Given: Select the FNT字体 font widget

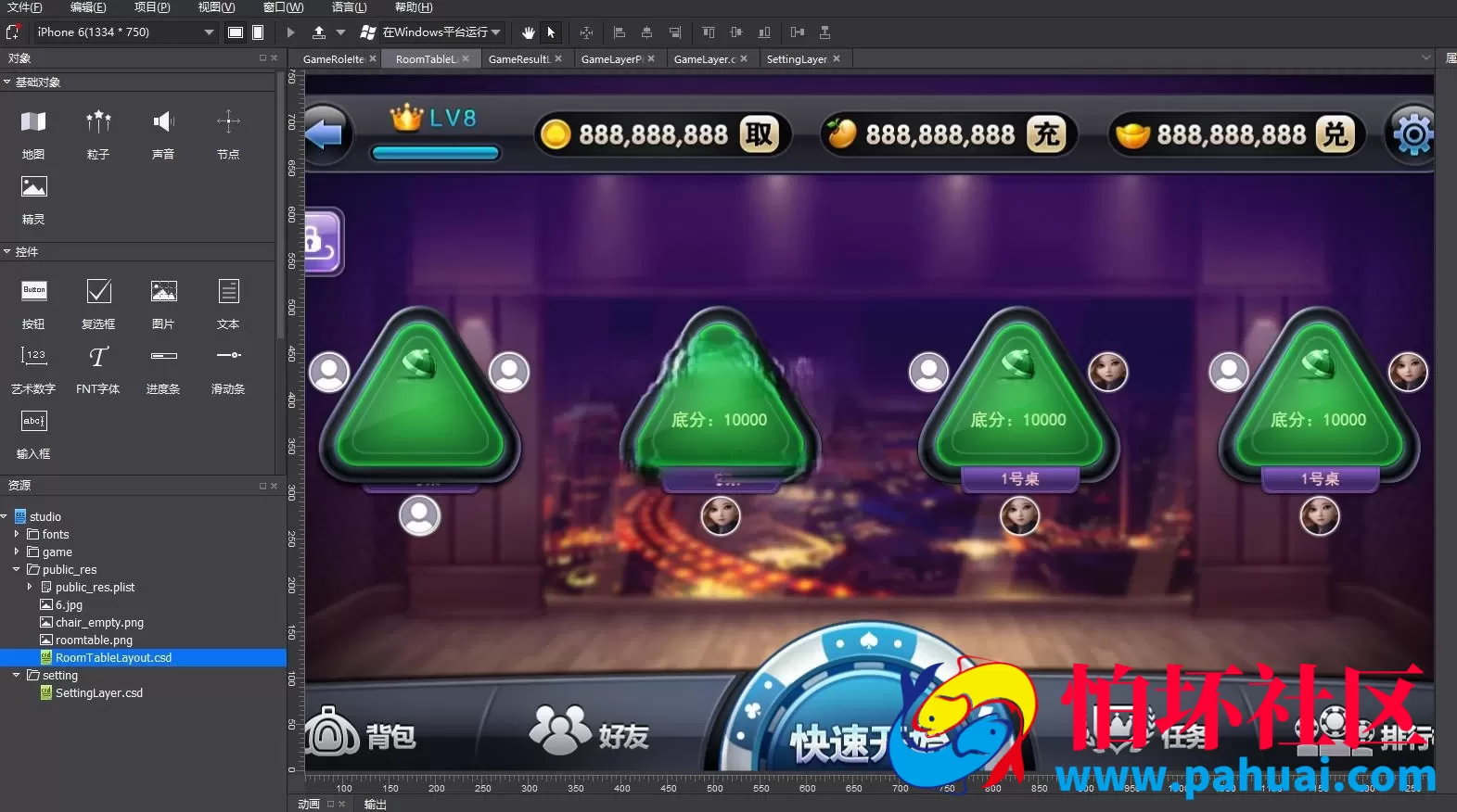Looking at the screenshot, I should click(x=98, y=368).
